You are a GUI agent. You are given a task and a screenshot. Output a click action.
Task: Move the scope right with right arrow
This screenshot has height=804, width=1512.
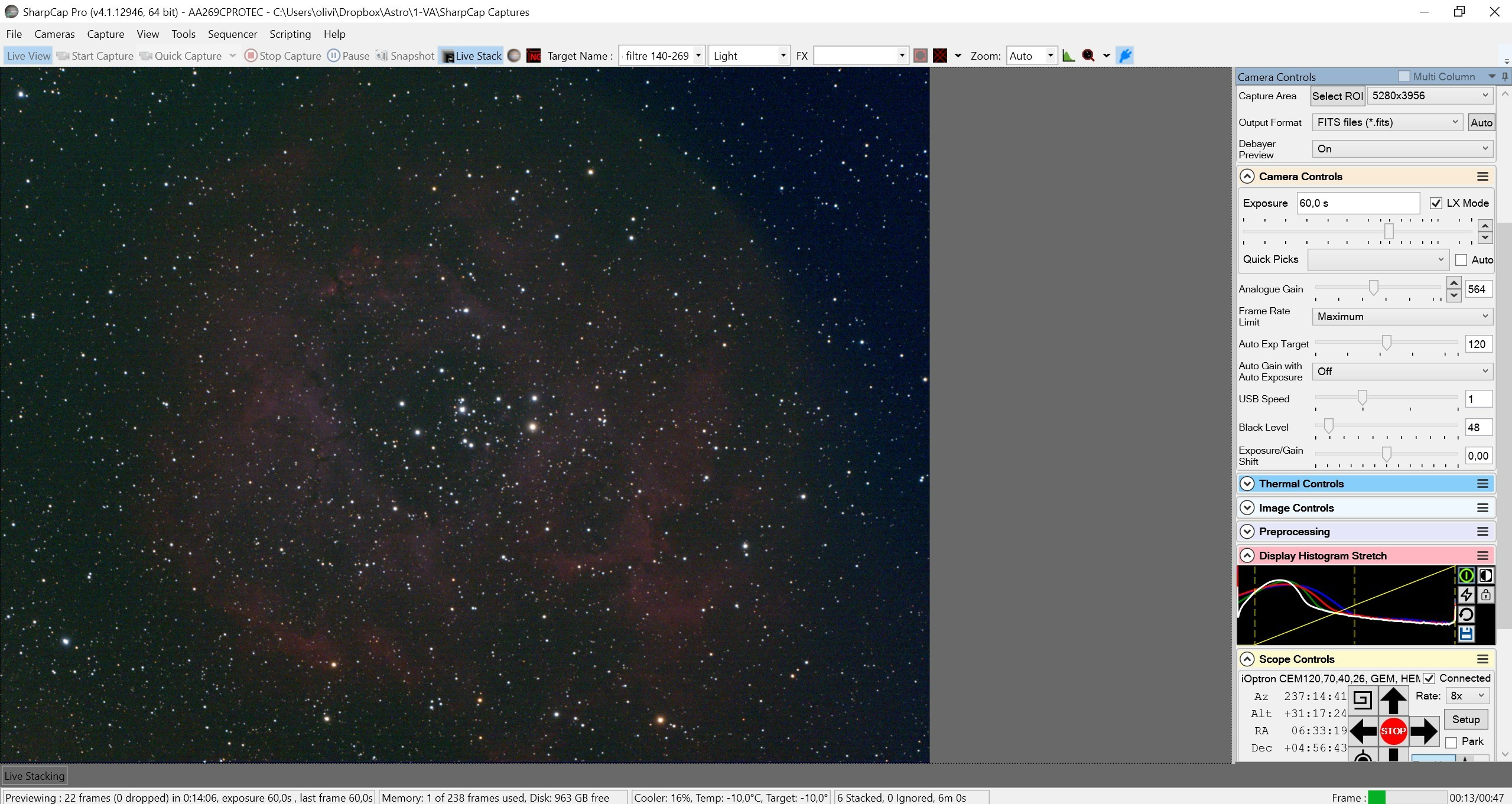coord(1424,731)
